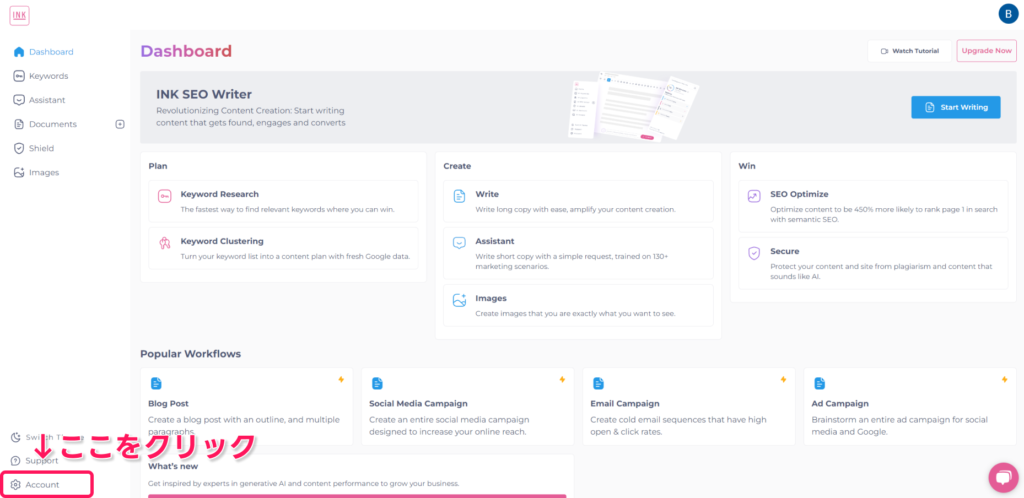Open the SEO Optimize card
This screenshot has width=1024, height=498.
[873, 206]
